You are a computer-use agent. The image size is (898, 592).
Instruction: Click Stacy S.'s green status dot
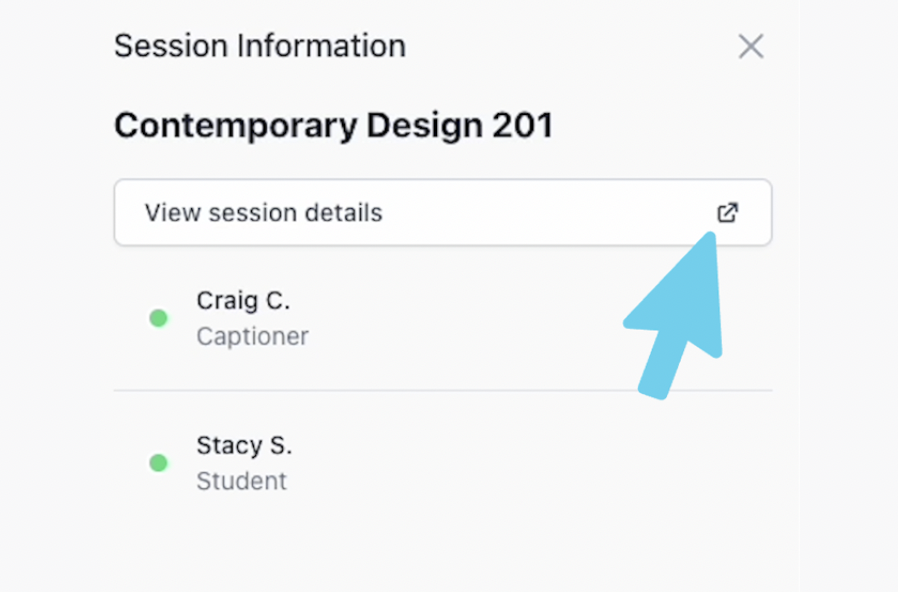pyautogui.click(x=159, y=463)
